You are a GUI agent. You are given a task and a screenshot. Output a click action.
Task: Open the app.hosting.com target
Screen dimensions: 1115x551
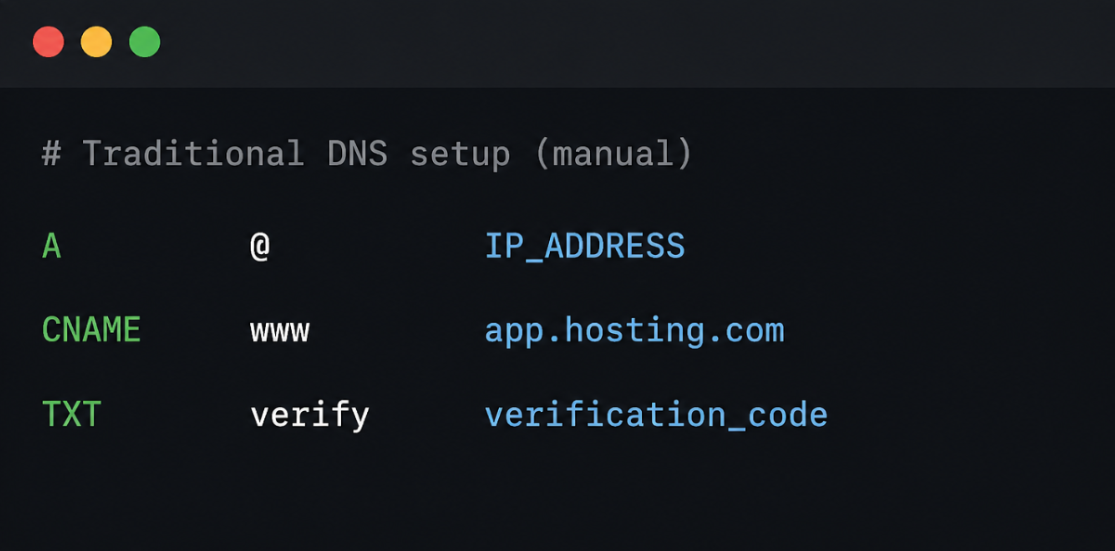pos(634,332)
